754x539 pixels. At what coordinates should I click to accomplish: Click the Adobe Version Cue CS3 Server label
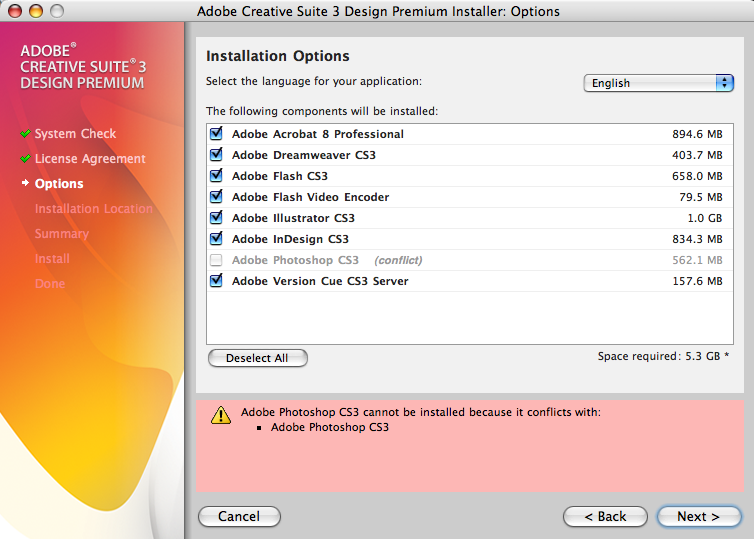point(320,281)
